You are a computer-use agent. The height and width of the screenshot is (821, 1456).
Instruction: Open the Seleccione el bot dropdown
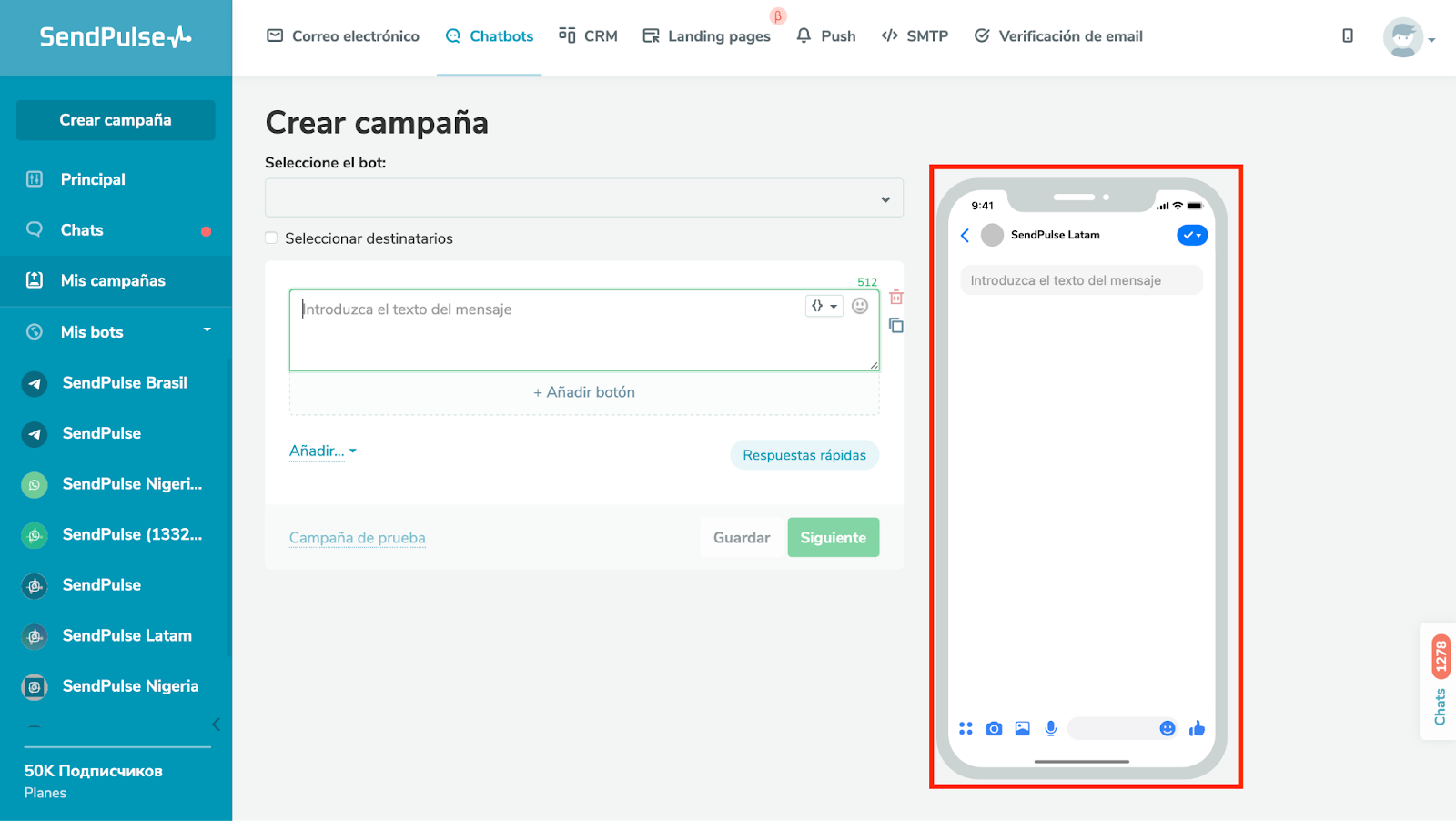point(583,198)
